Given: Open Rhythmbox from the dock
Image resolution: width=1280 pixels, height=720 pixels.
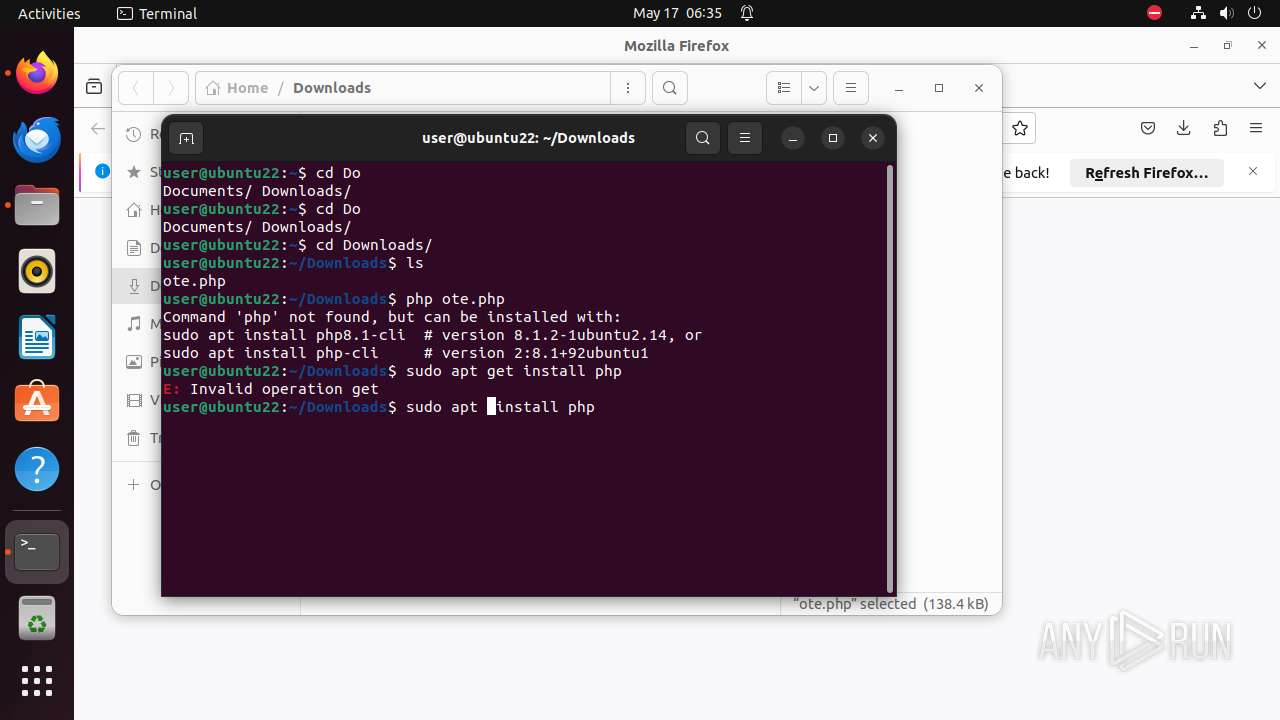Looking at the screenshot, I should click(x=37, y=271).
